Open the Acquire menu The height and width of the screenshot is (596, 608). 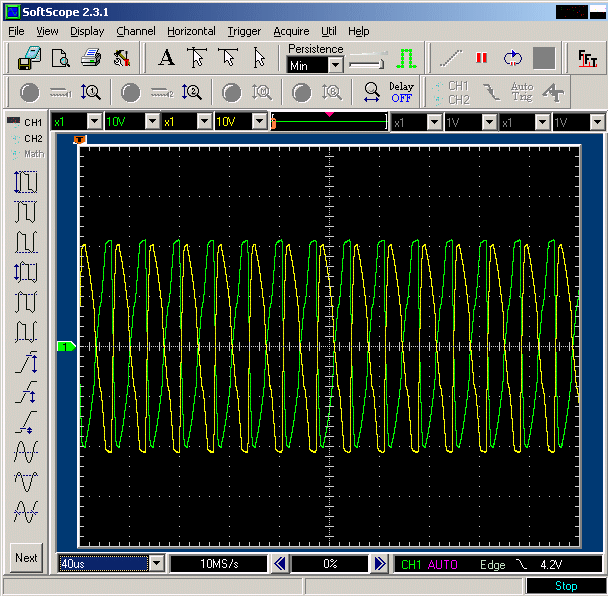[291, 31]
